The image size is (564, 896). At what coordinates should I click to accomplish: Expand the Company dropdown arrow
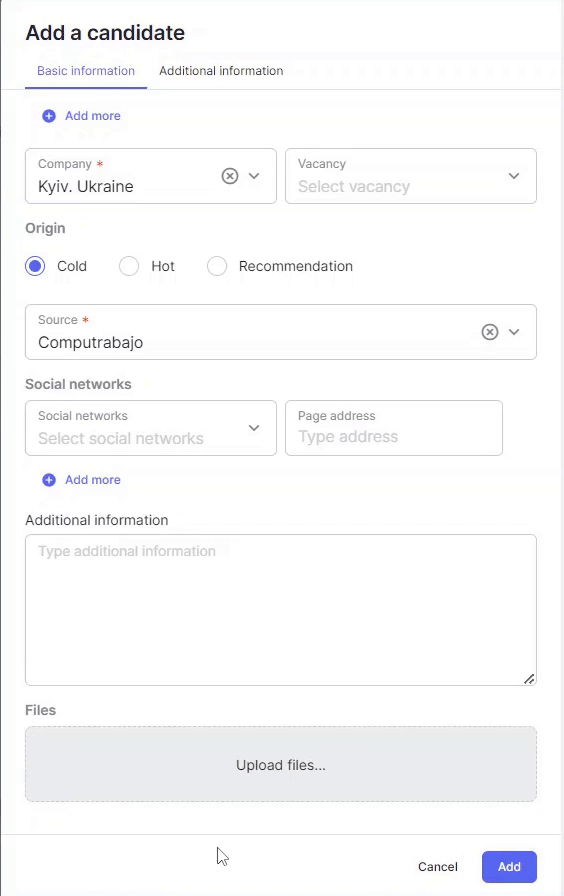(x=254, y=176)
